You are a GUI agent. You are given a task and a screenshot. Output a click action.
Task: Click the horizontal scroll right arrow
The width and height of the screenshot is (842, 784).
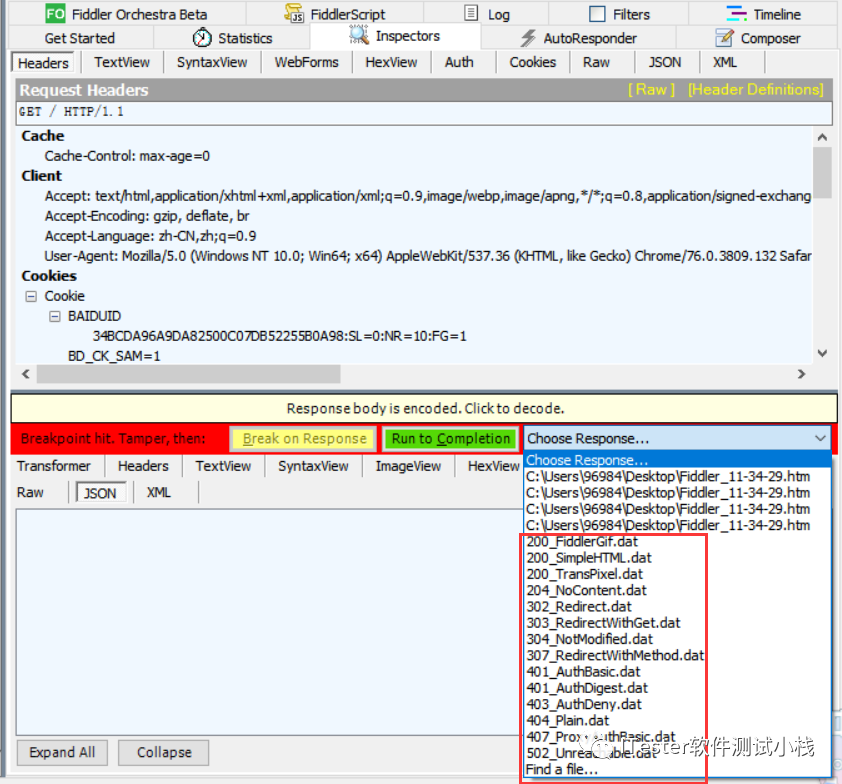coord(802,374)
